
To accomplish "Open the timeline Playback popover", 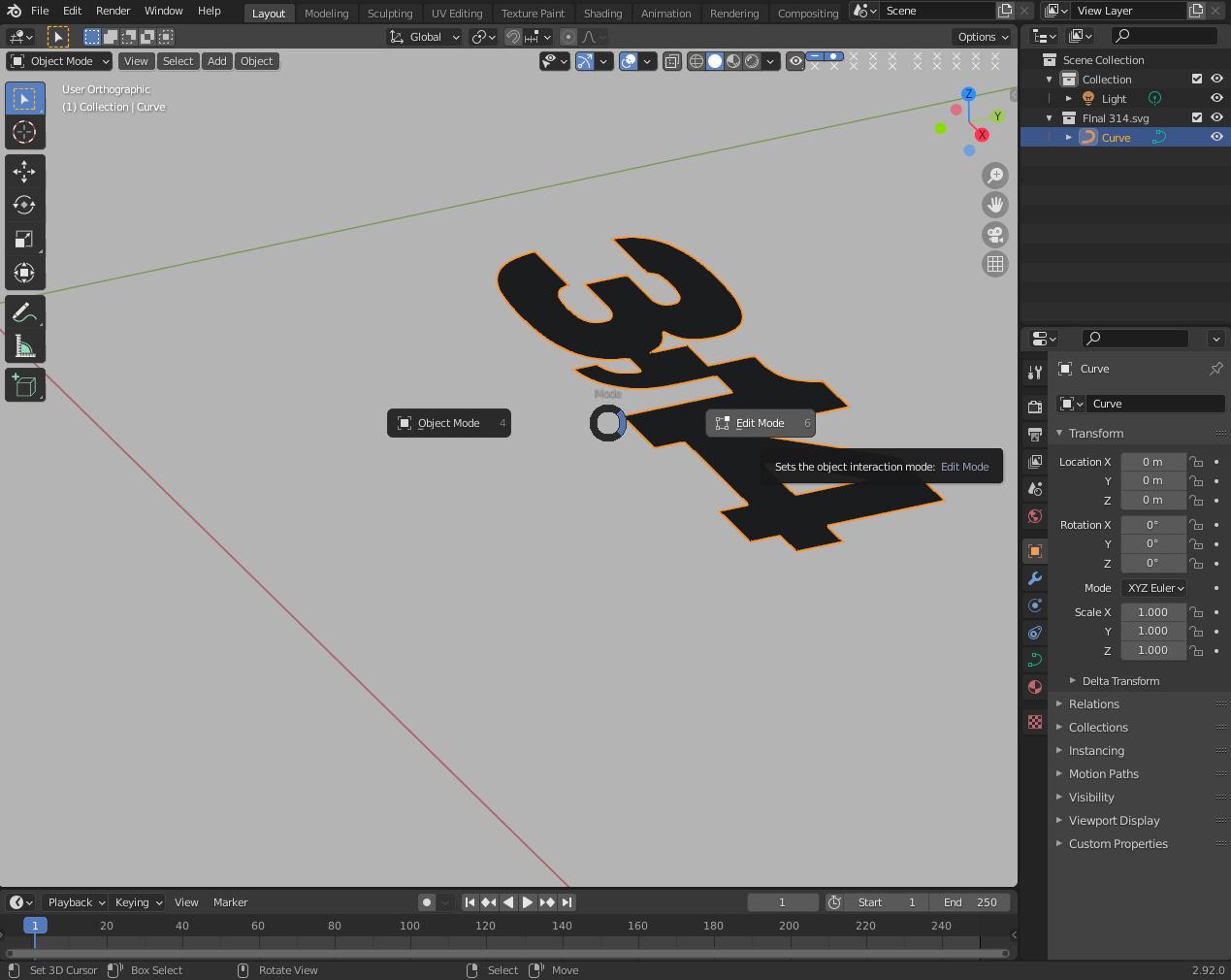I will point(75,902).
